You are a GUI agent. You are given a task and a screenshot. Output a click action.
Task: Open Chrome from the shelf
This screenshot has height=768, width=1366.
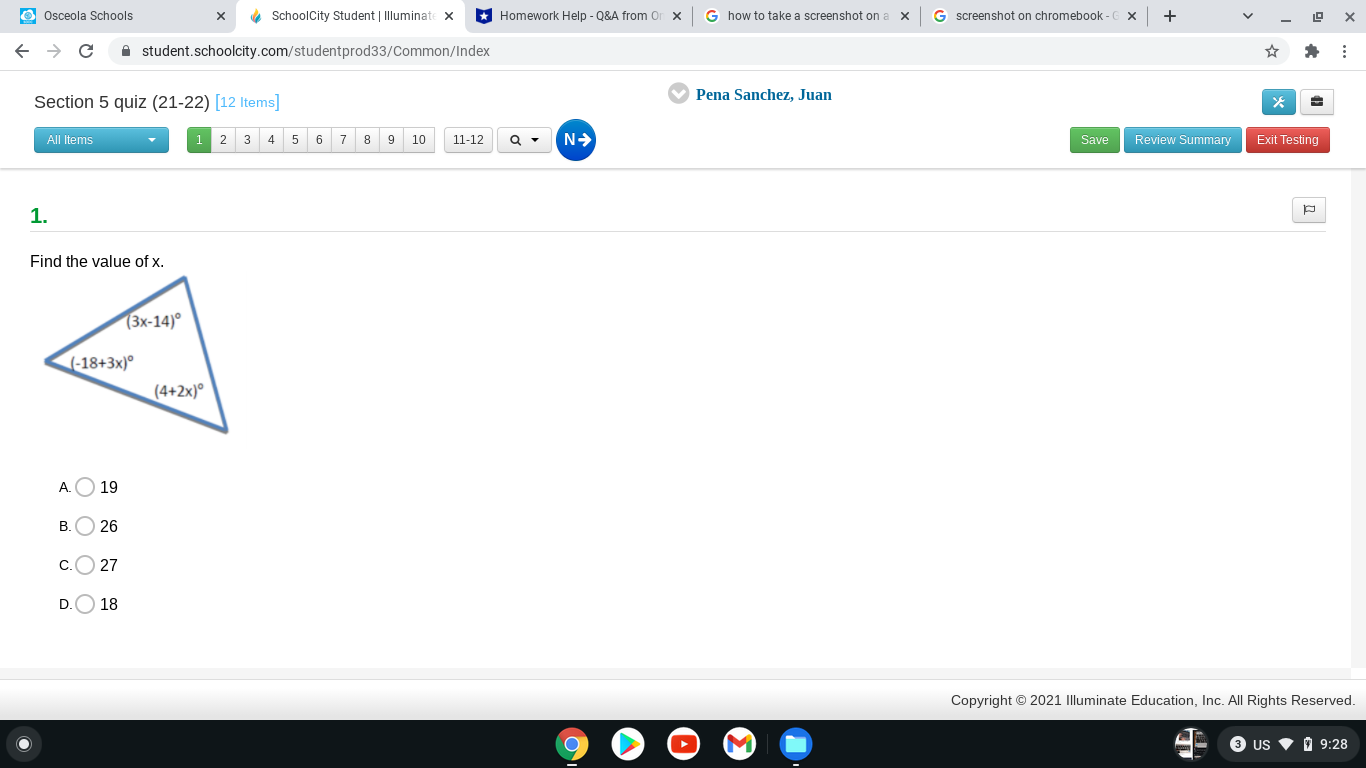click(572, 744)
